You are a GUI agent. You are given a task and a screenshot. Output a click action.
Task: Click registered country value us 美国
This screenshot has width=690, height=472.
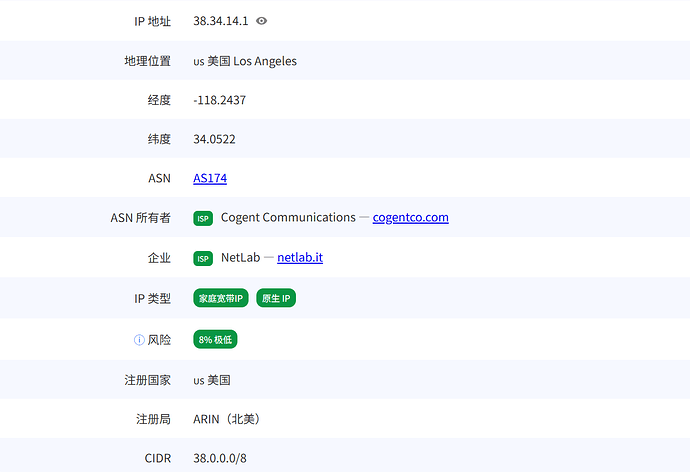(x=212, y=380)
